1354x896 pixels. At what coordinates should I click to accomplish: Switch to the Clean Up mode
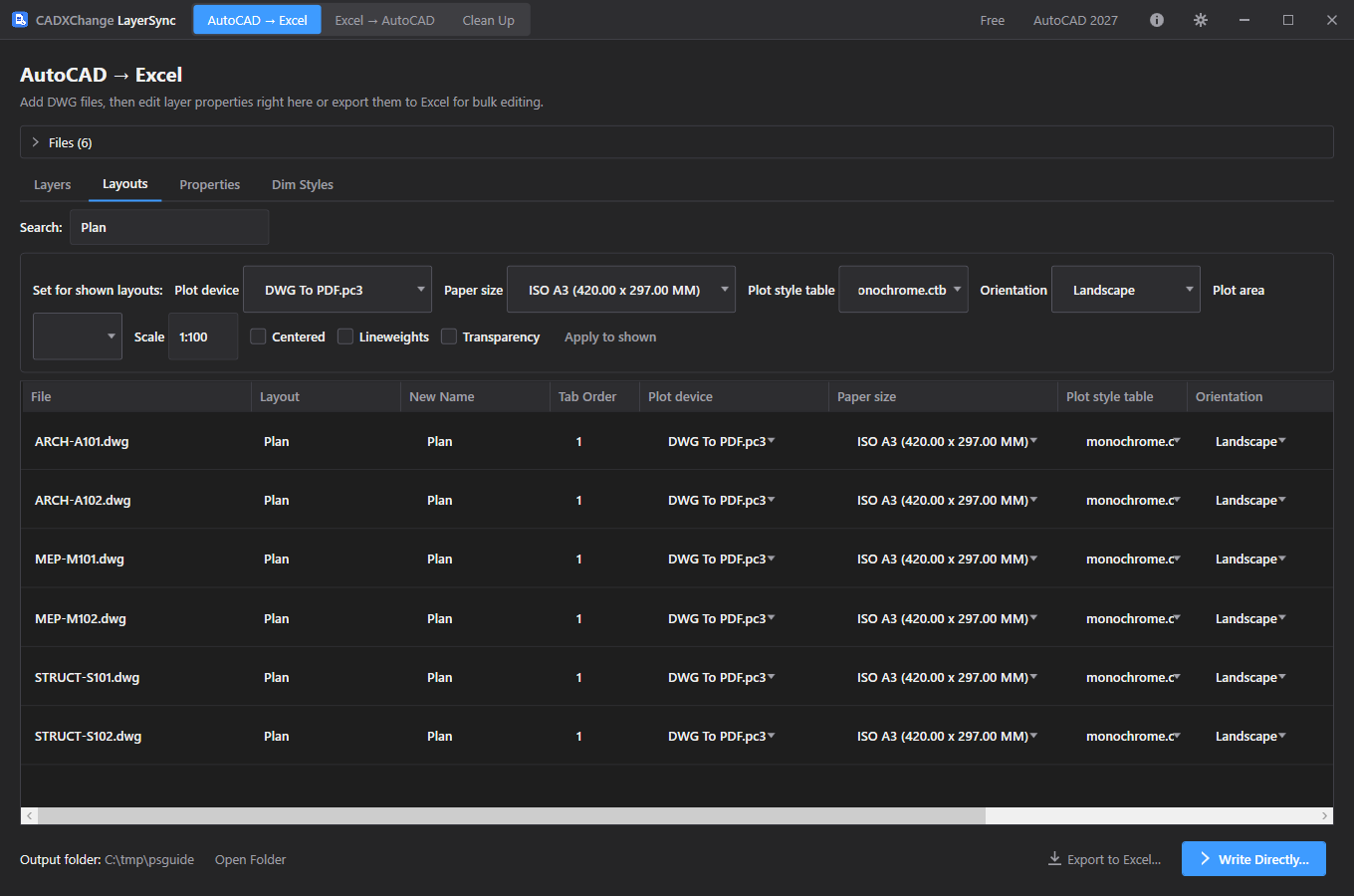[488, 20]
